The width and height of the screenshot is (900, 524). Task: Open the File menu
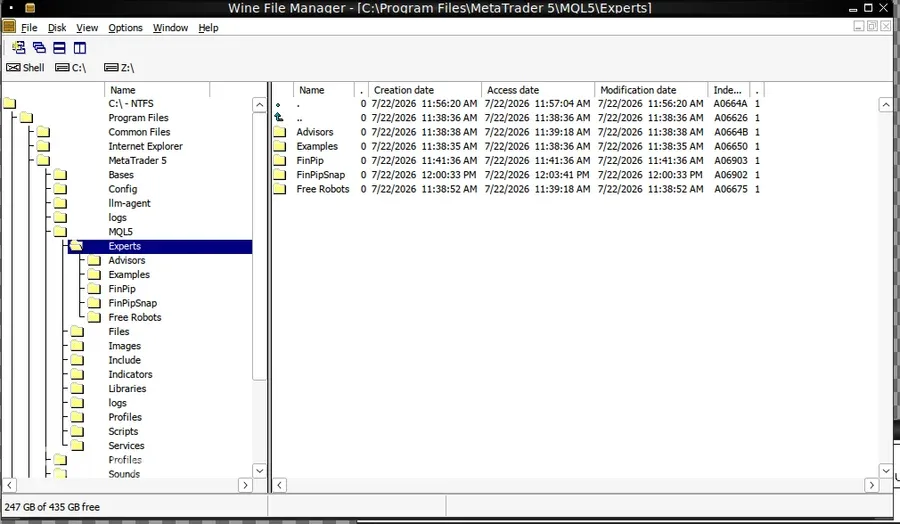(x=29, y=28)
